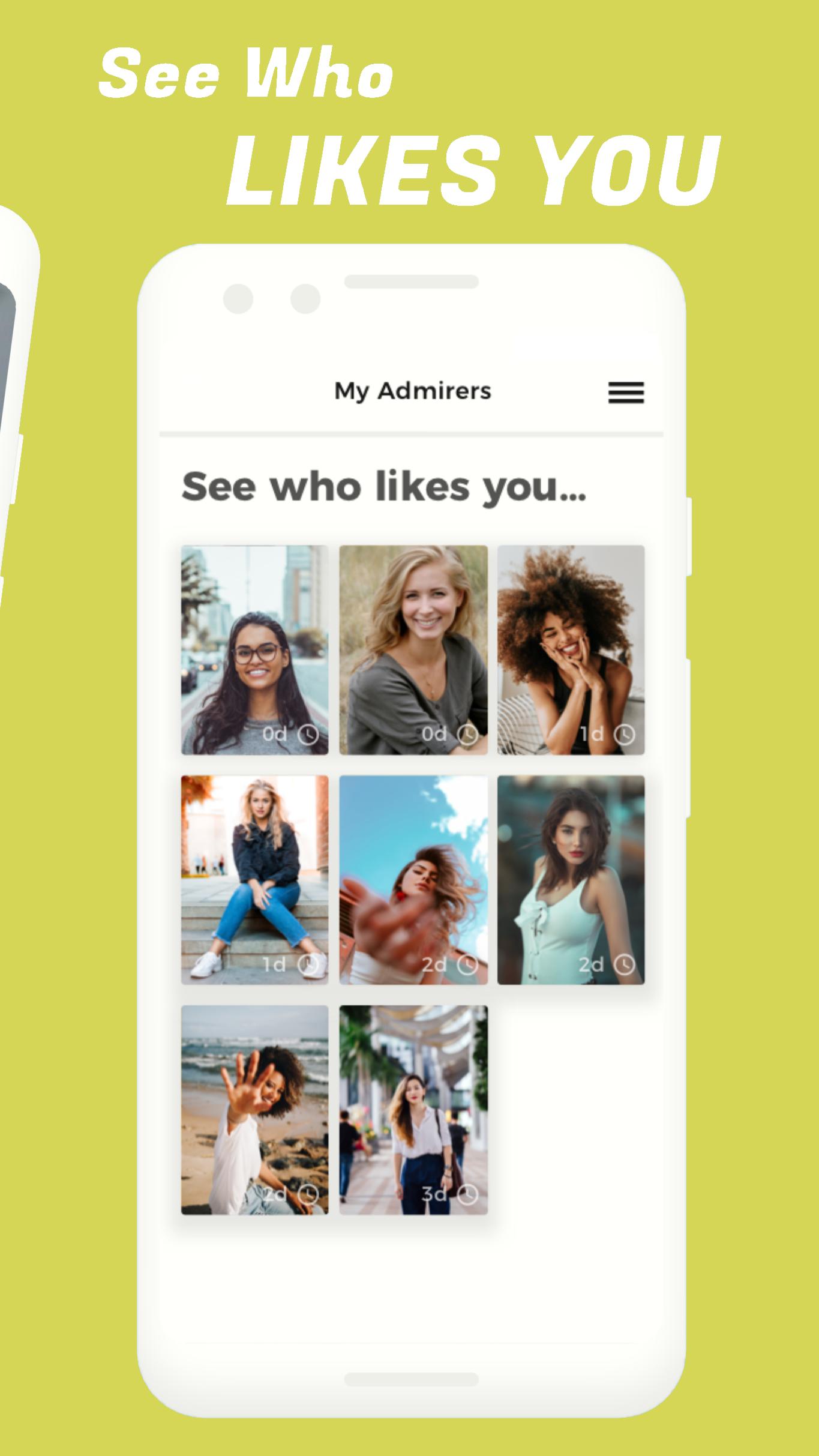Tap clock icon on blue sky photo

pyautogui.click(x=467, y=964)
